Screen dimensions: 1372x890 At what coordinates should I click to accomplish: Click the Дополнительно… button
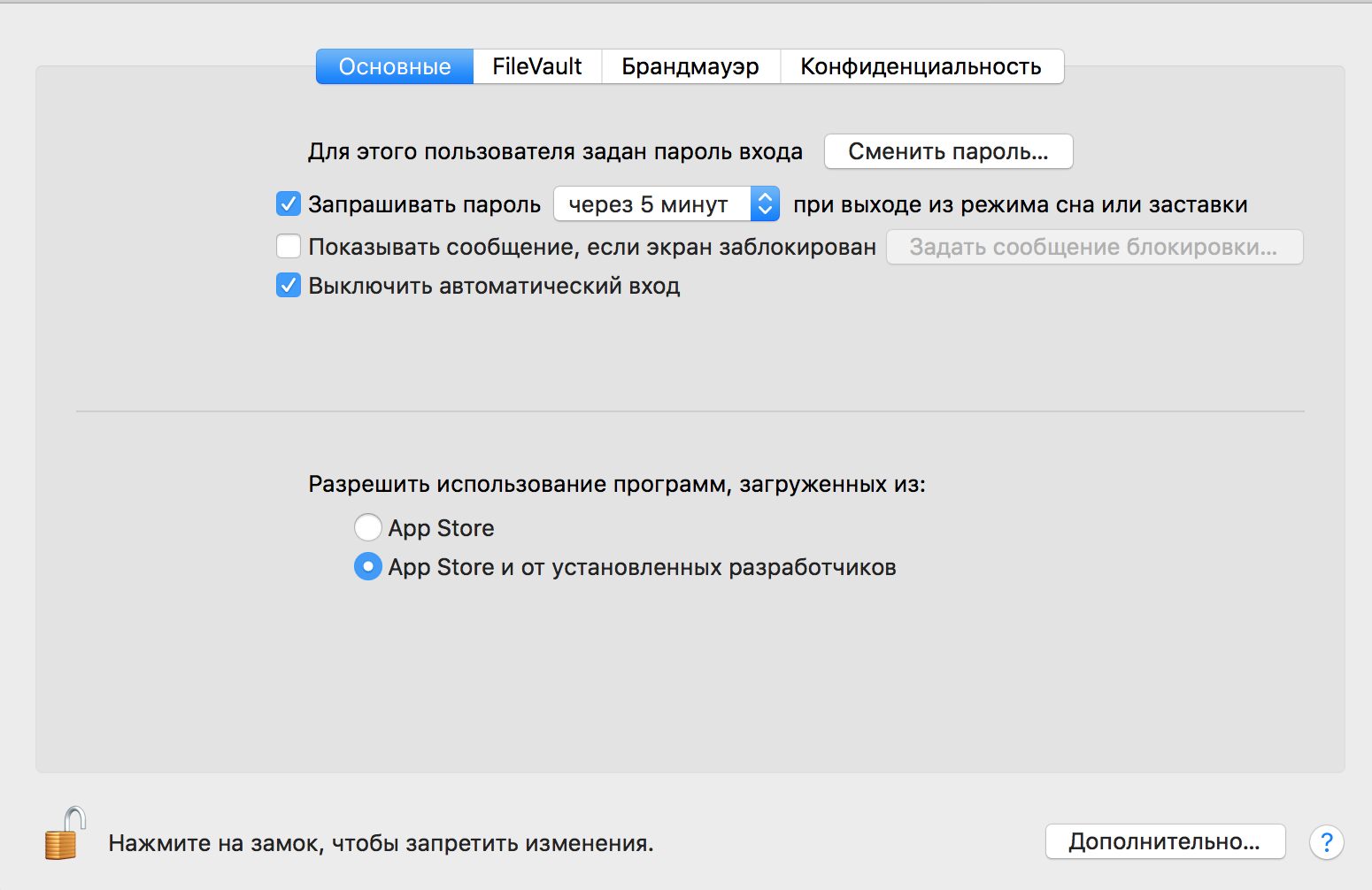1164,841
